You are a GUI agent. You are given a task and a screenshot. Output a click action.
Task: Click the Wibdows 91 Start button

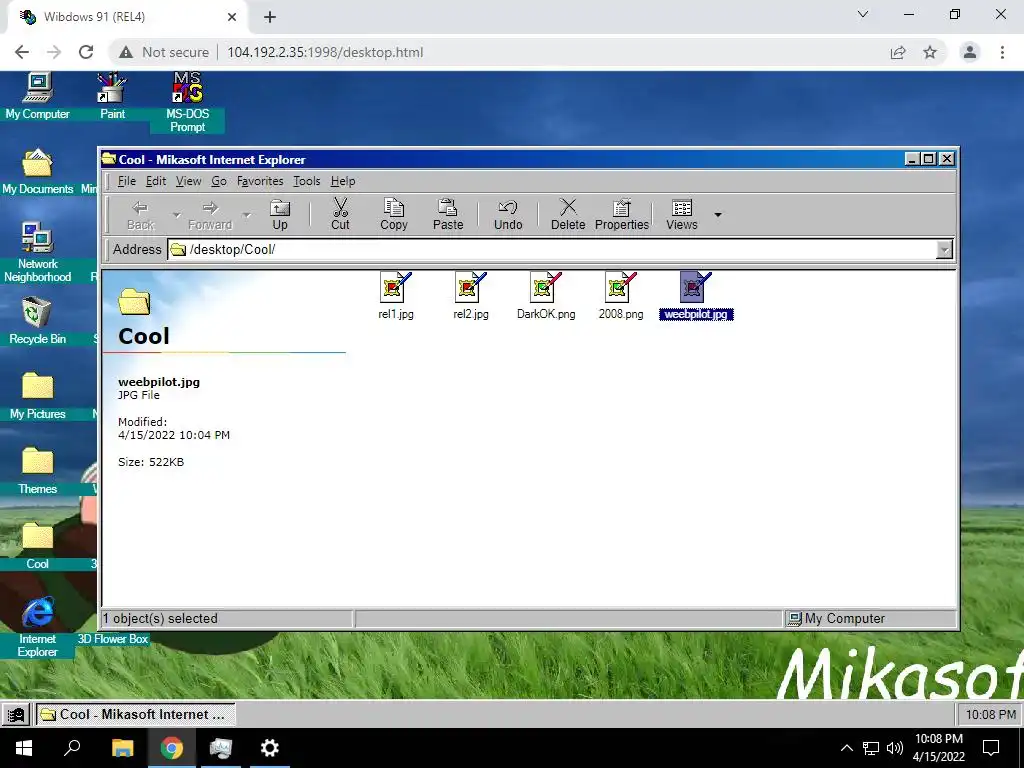(x=16, y=714)
